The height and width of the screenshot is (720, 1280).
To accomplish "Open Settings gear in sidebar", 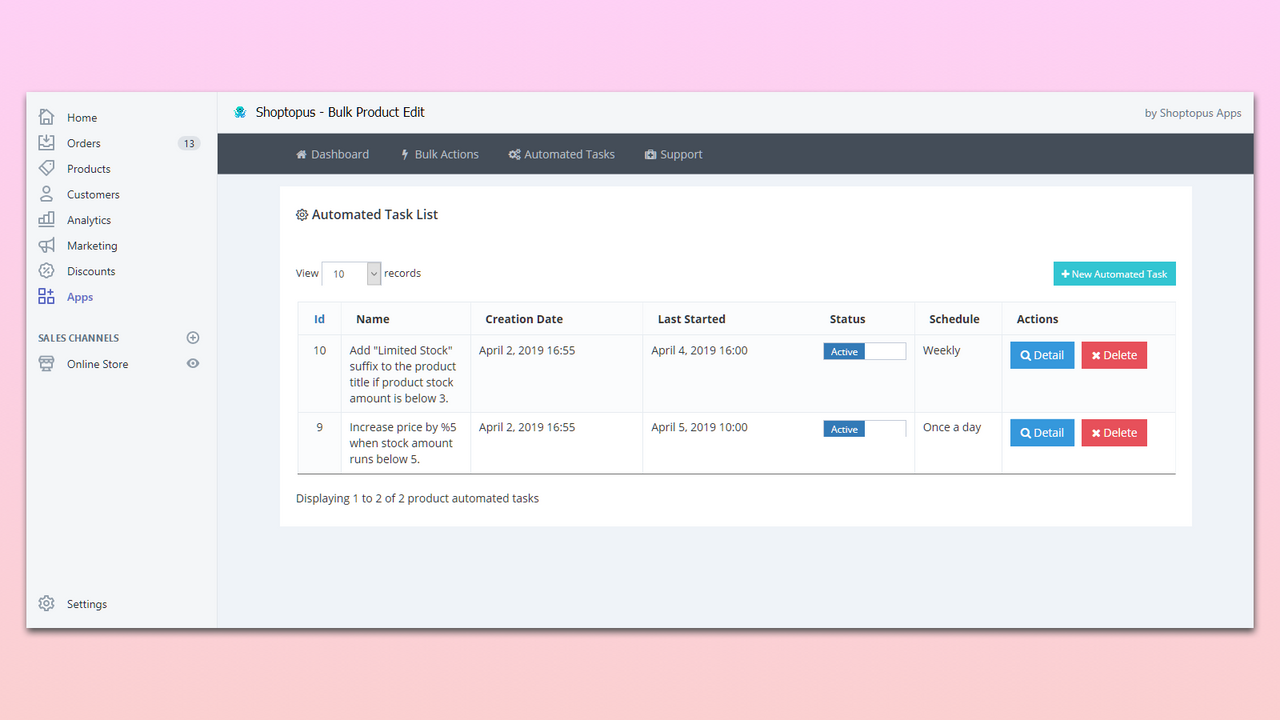I will point(46,603).
